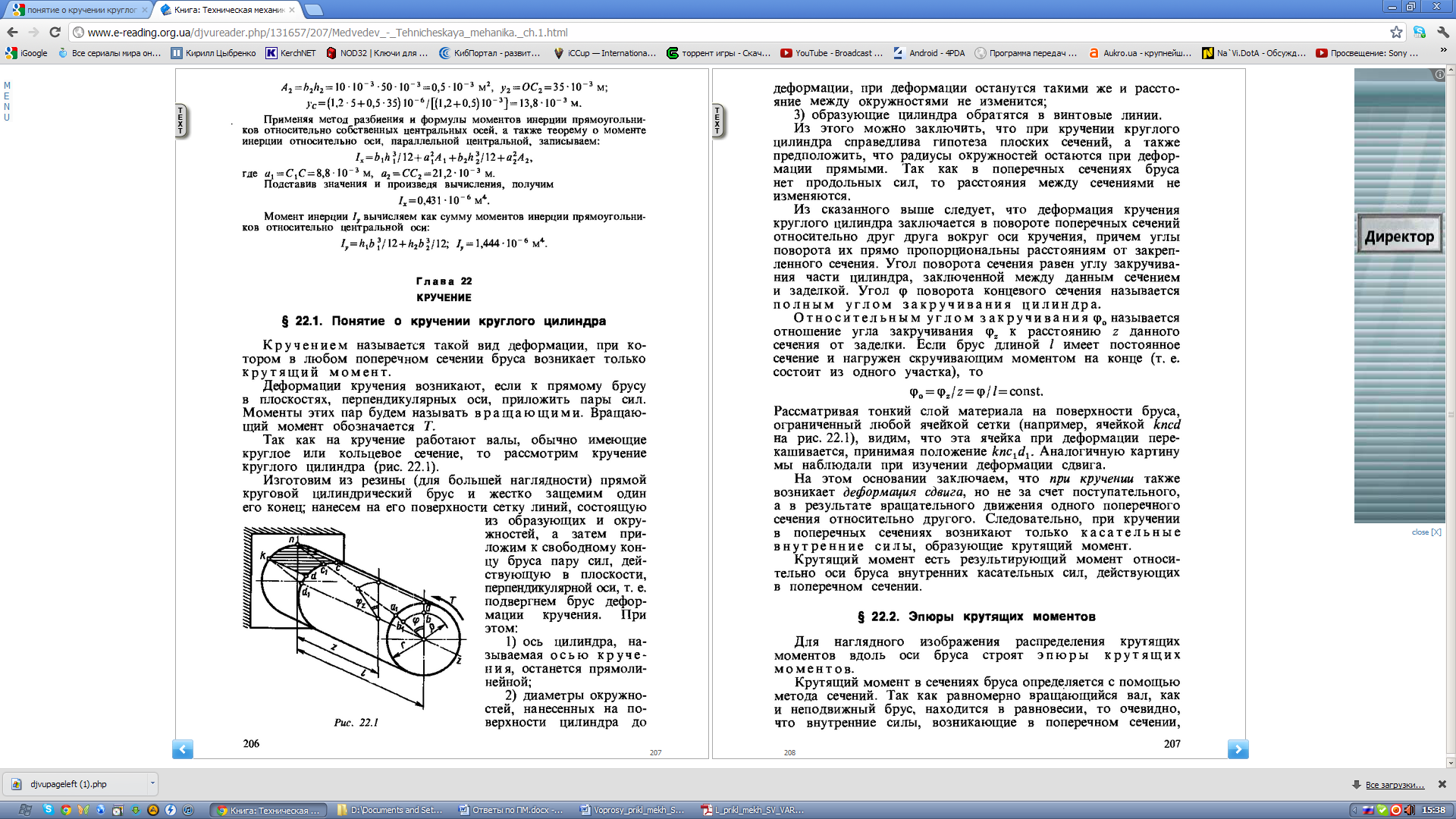1456x819 pixels.
Task: Open the КибПортал bookmark
Action: point(491,53)
